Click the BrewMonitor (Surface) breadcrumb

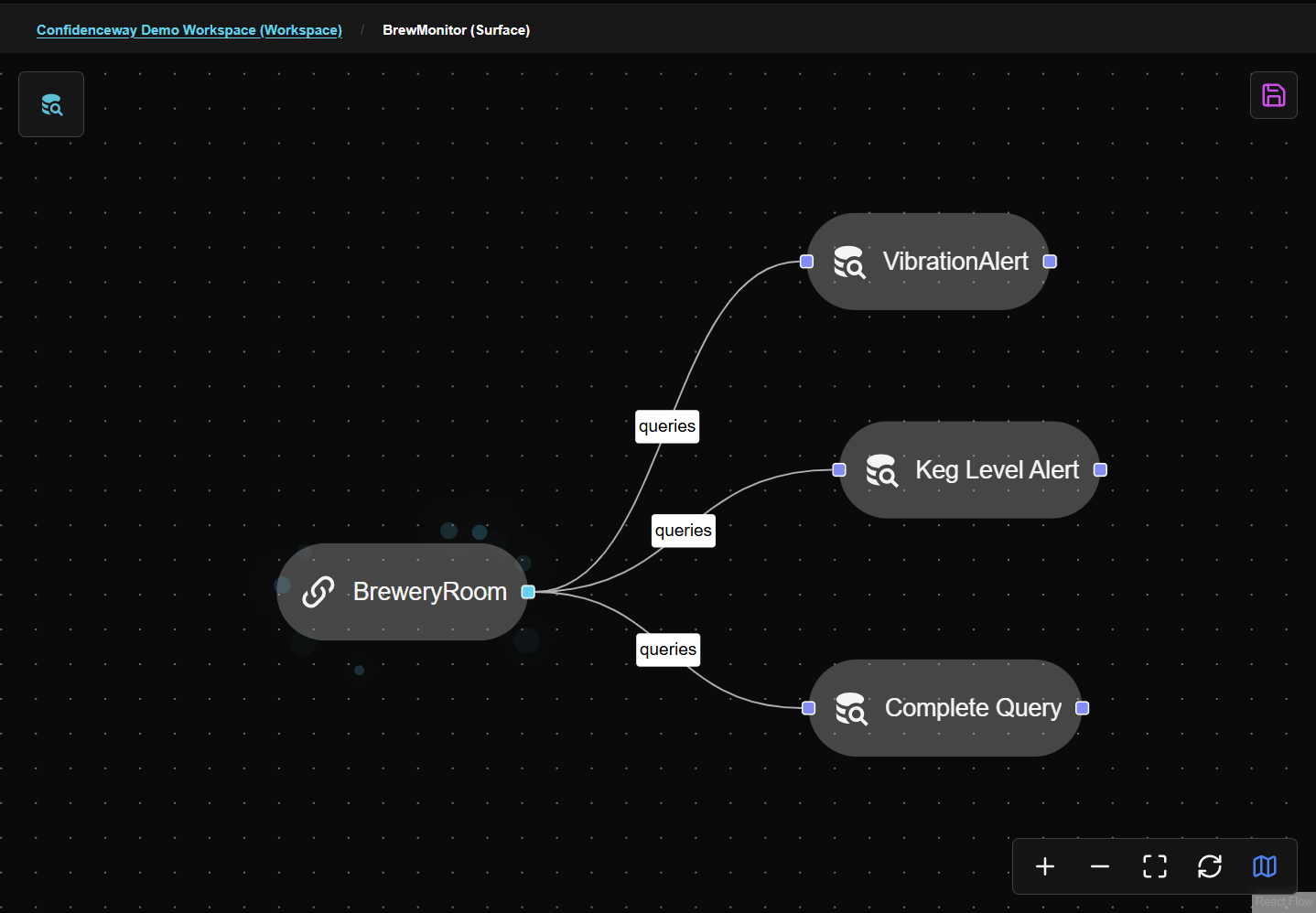pyautogui.click(x=456, y=30)
